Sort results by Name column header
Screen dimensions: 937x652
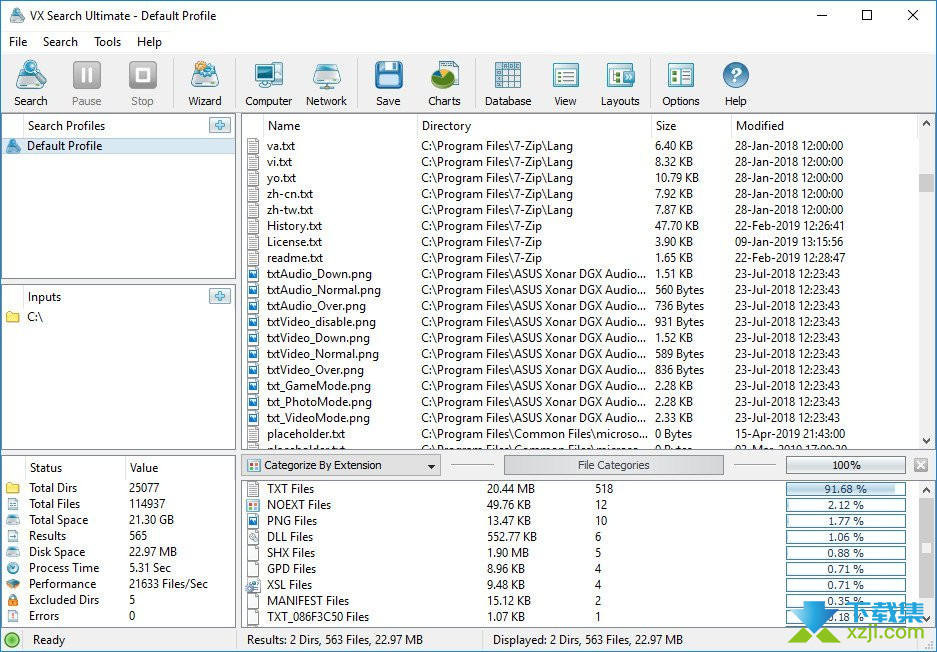pos(339,125)
